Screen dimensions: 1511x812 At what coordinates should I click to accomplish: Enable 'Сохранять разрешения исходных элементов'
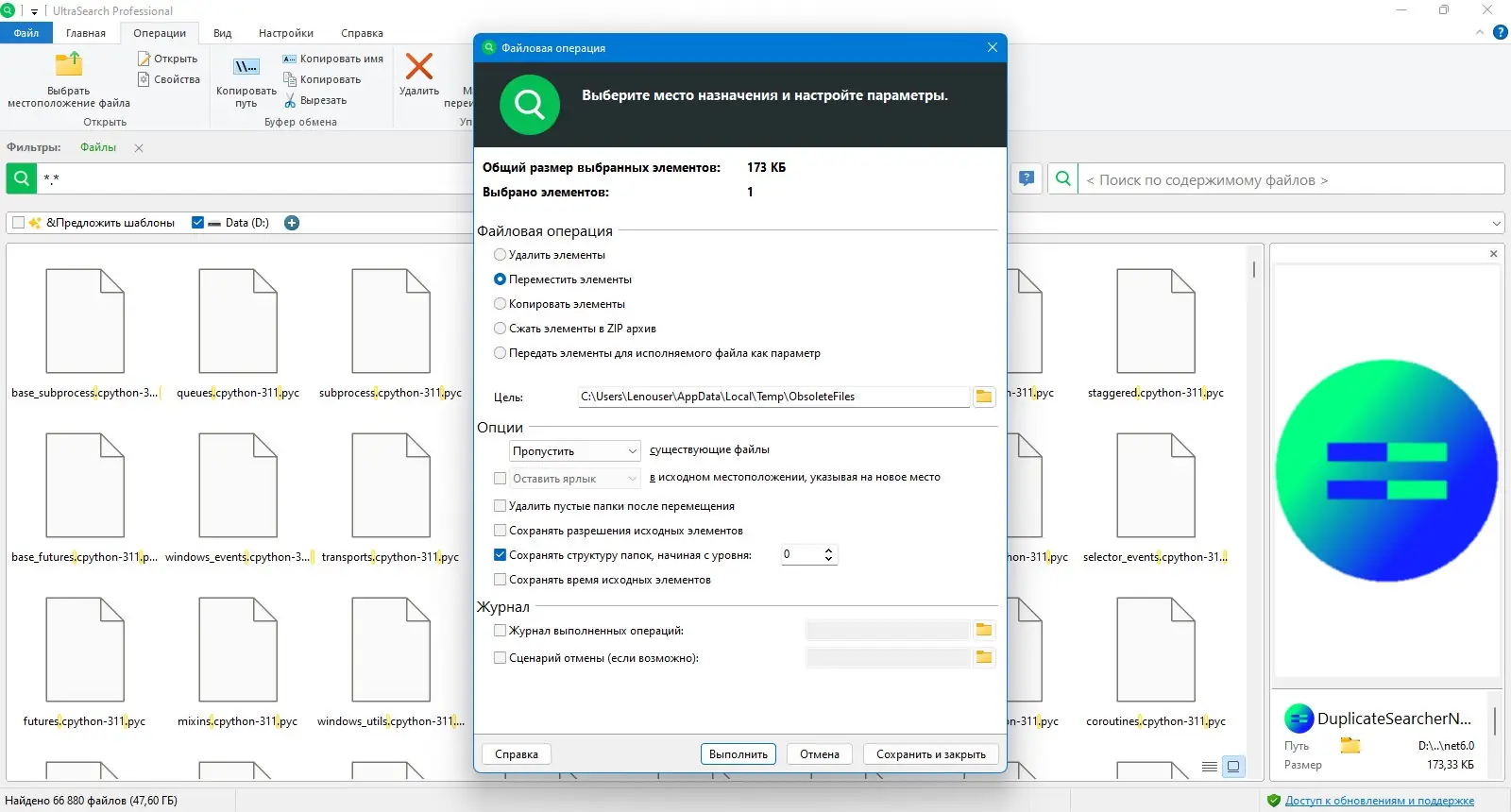pos(501,531)
